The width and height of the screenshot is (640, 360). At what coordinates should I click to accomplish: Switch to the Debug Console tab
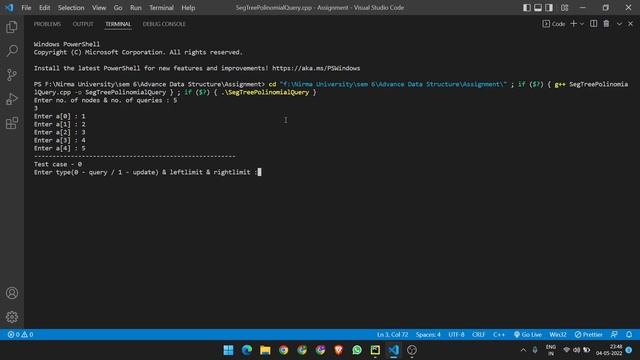pos(164,24)
